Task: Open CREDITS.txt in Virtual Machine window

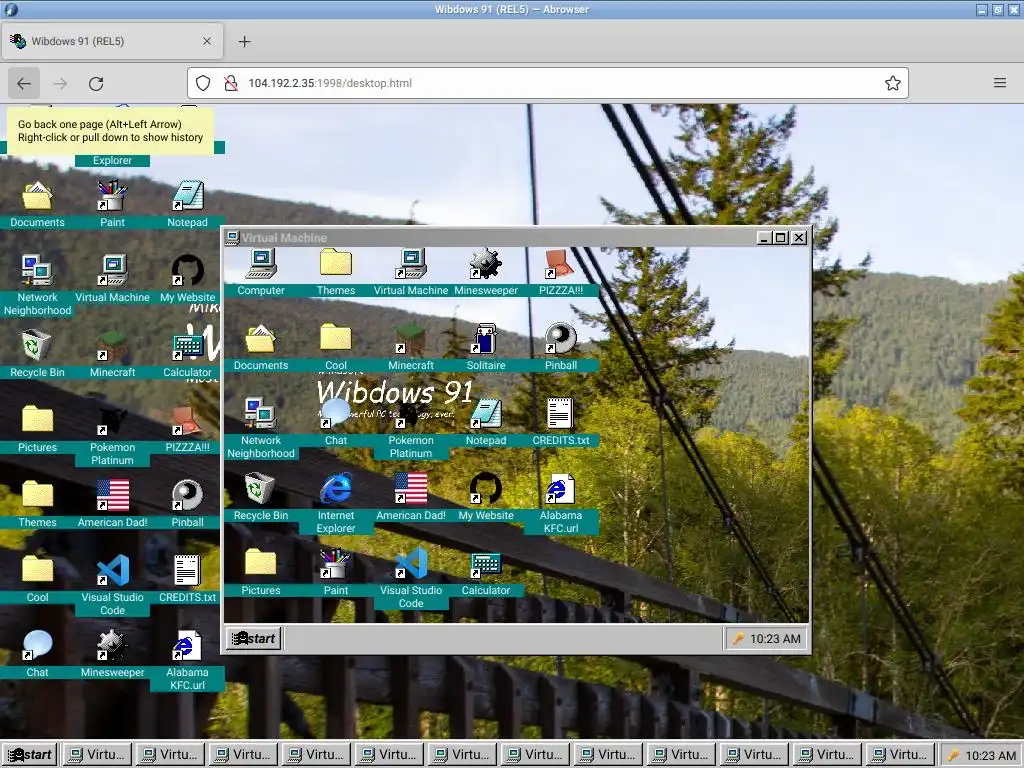Action: [561, 422]
